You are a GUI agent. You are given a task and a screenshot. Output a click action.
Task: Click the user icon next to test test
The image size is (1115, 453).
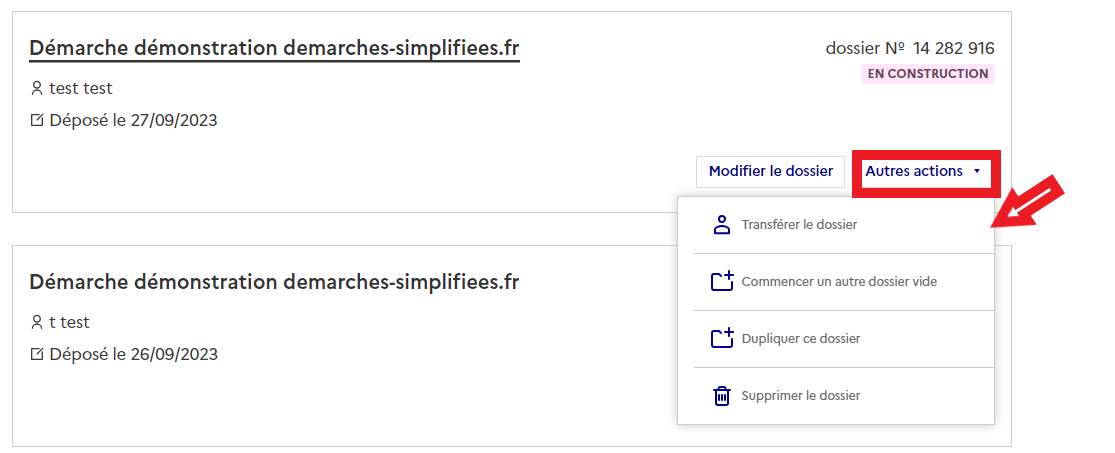[x=37, y=89]
